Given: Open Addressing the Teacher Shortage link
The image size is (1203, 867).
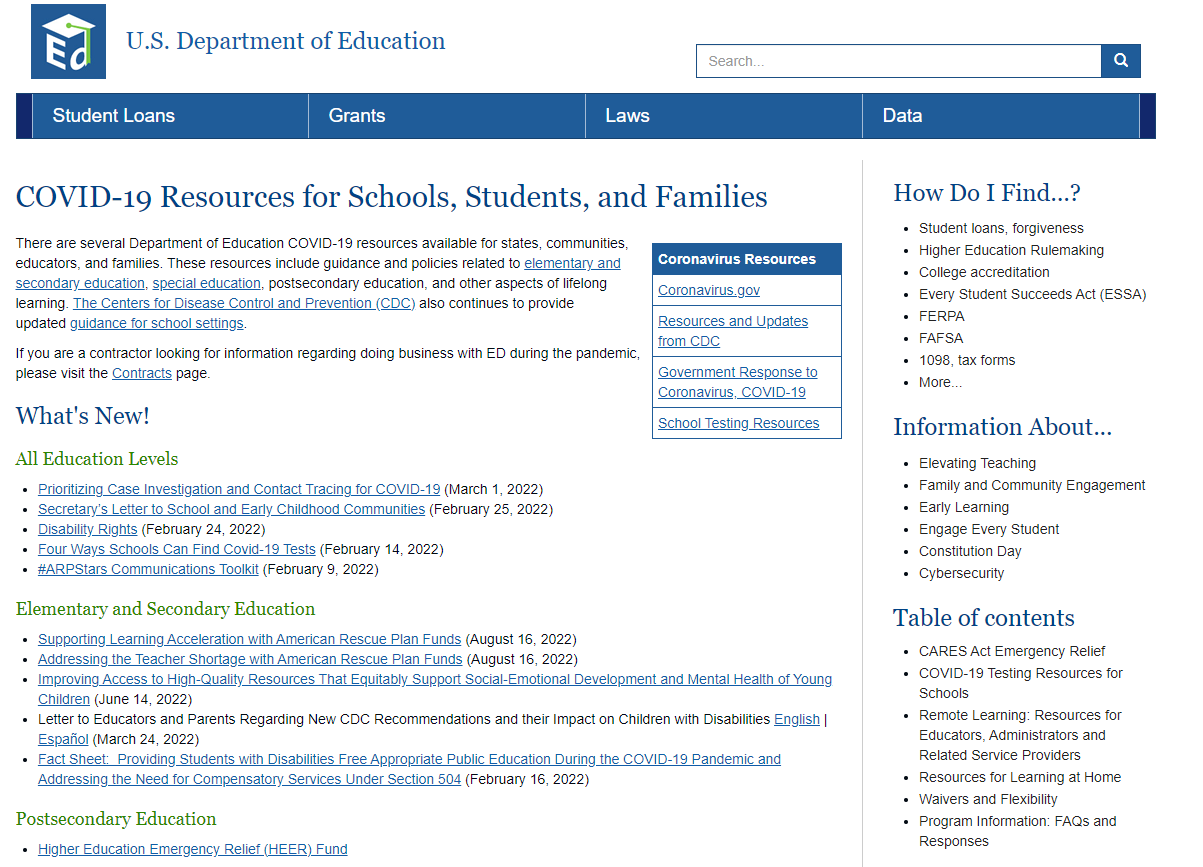Looking at the screenshot, I should tap(250, 659).
